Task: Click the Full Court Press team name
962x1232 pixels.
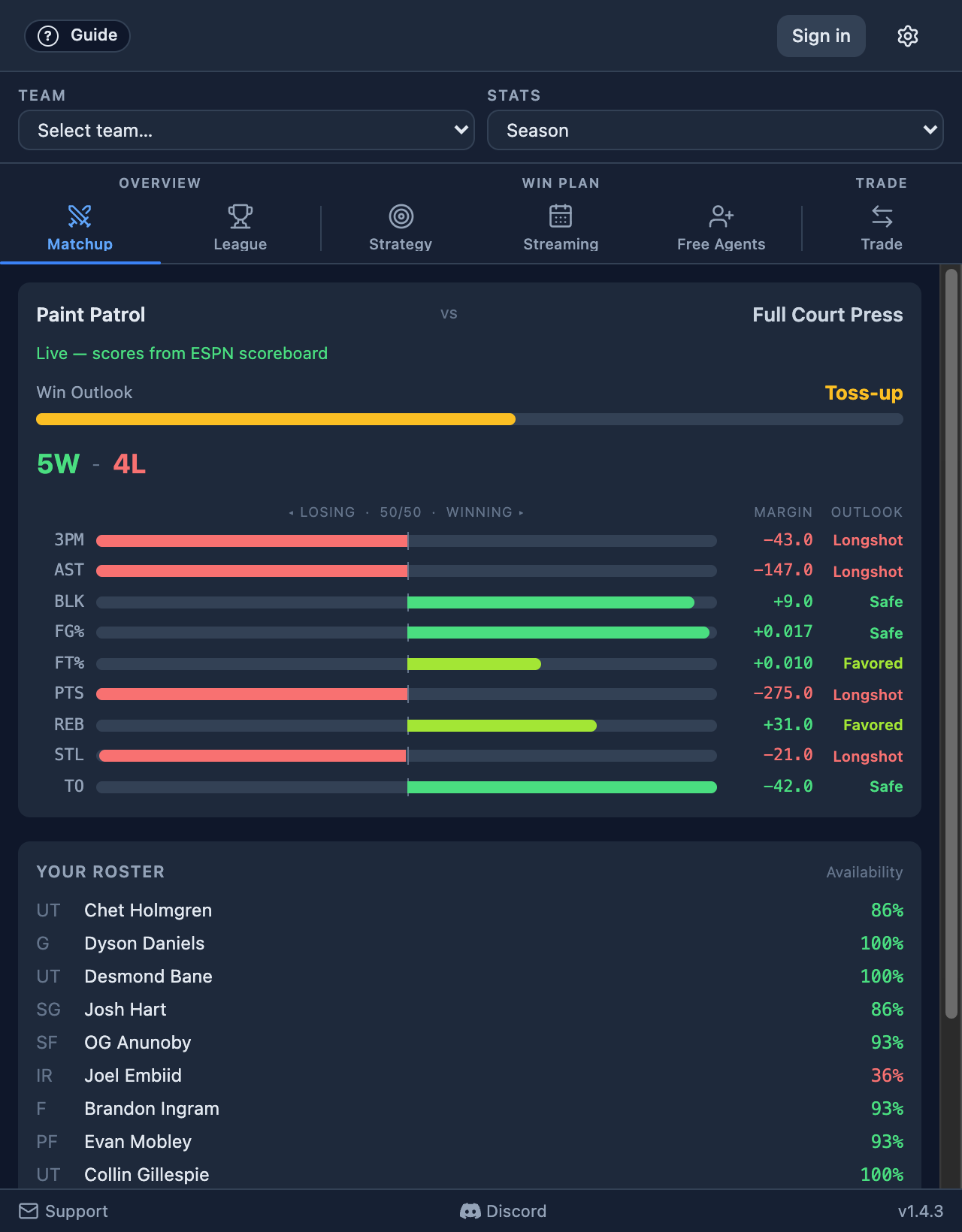Action: 827,315
